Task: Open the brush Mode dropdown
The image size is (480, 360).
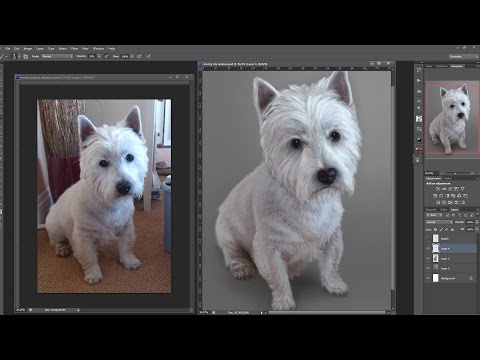Action: [57, 56]
